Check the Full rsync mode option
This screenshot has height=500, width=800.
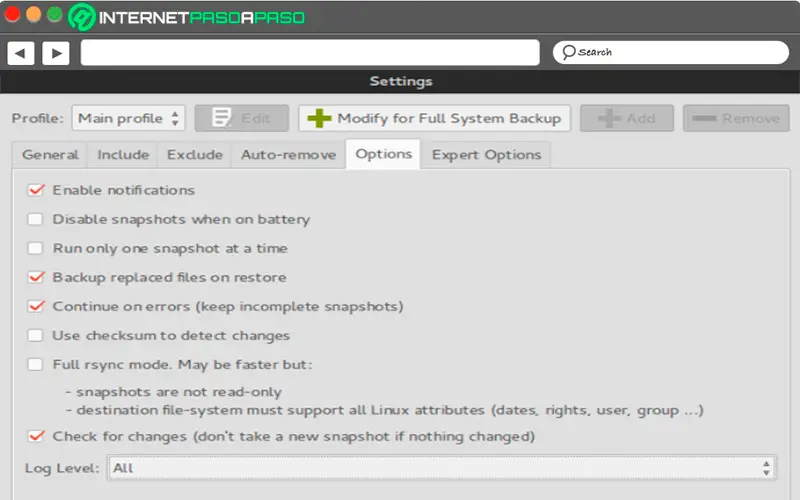tap(35, 365)
